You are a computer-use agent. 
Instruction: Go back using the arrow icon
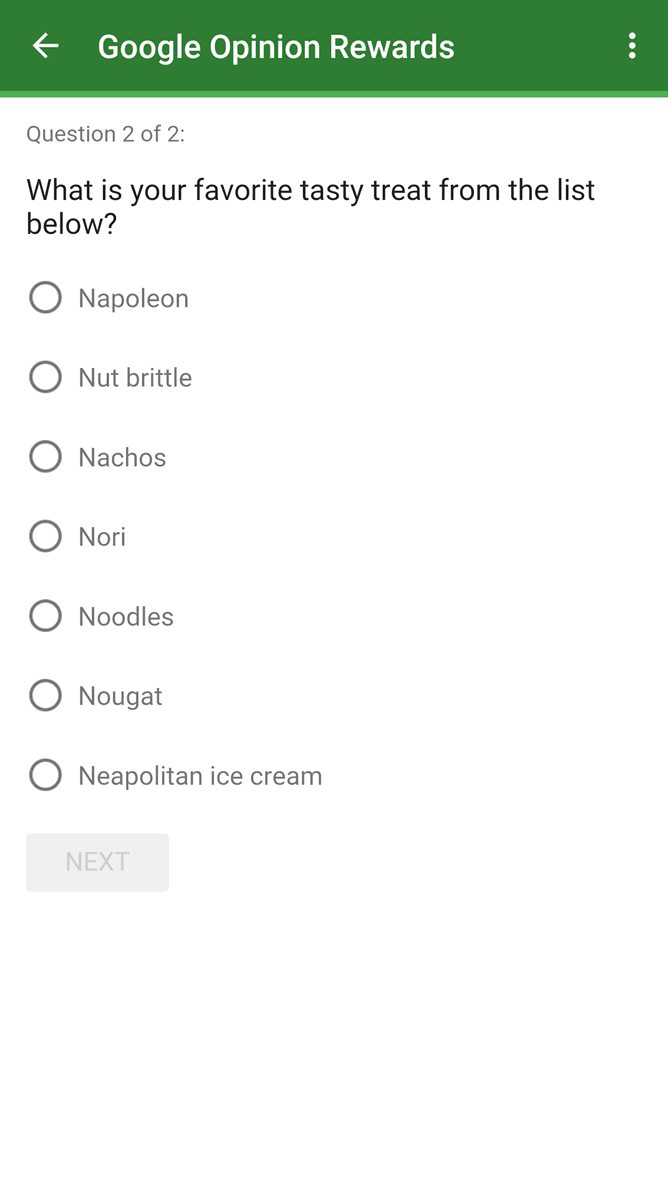(x=45, y=46)
